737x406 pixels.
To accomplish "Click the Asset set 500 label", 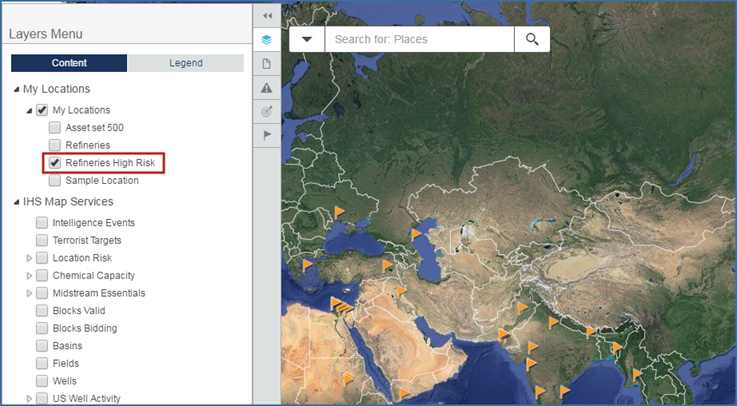I will pyautogui.click(x=94, y=128).
